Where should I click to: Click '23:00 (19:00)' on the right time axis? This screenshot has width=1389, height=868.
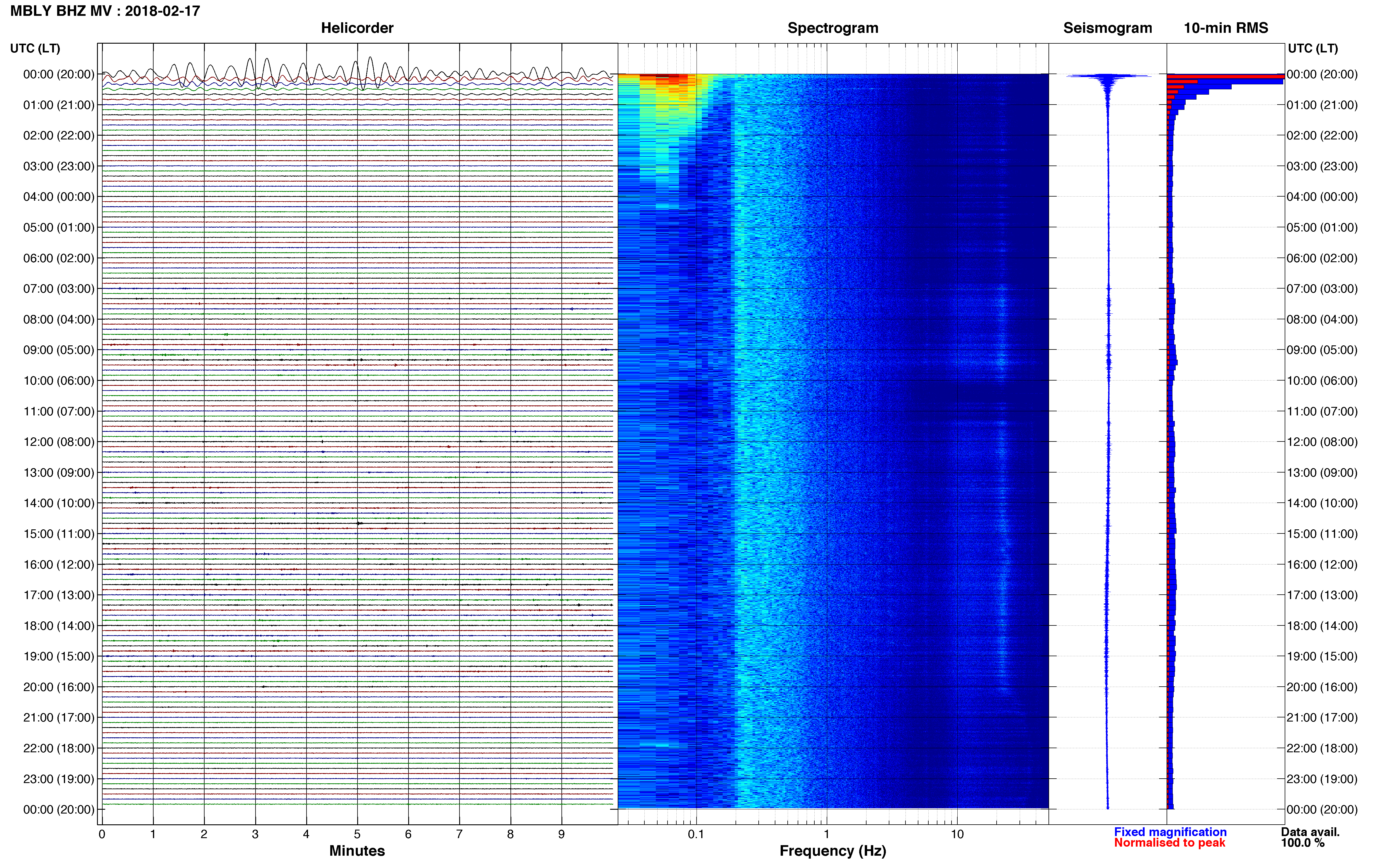(1322, 779)
